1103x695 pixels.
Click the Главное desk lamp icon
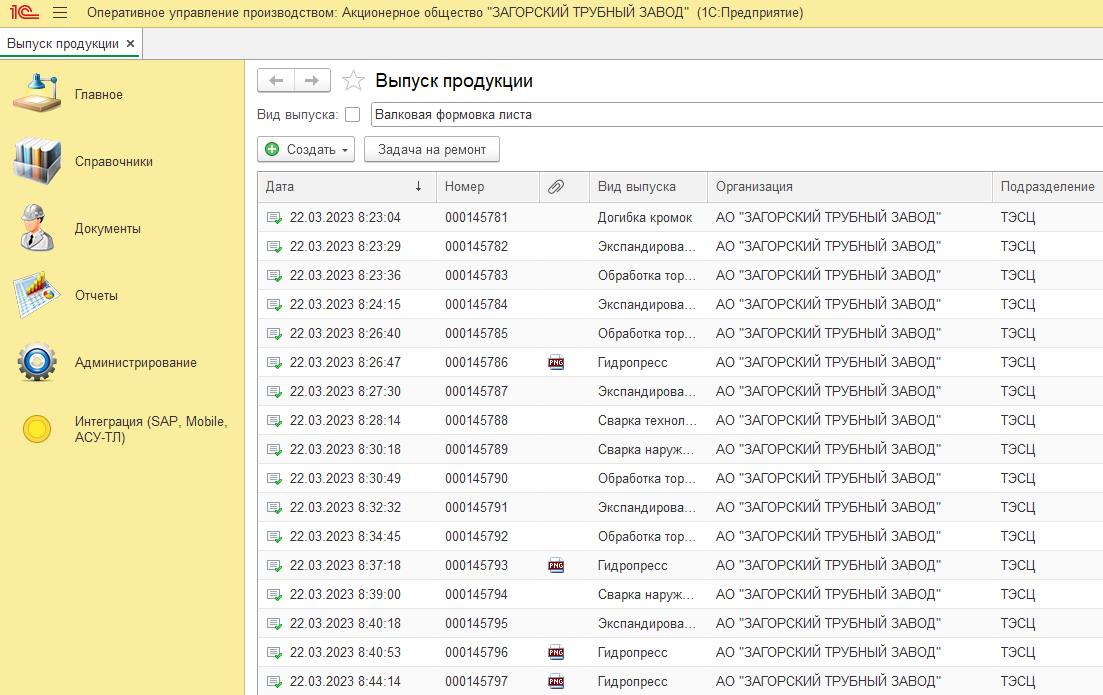[x=37, y=94]
